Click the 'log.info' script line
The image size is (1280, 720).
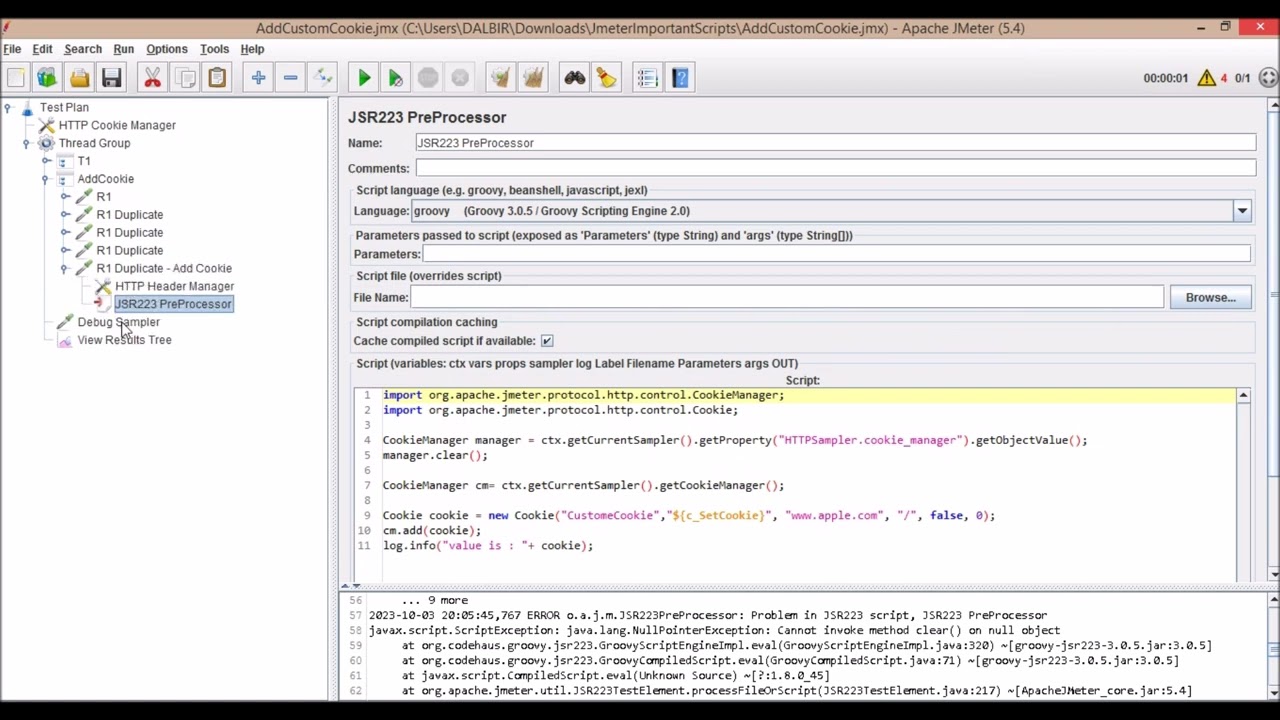coord(487,545)
